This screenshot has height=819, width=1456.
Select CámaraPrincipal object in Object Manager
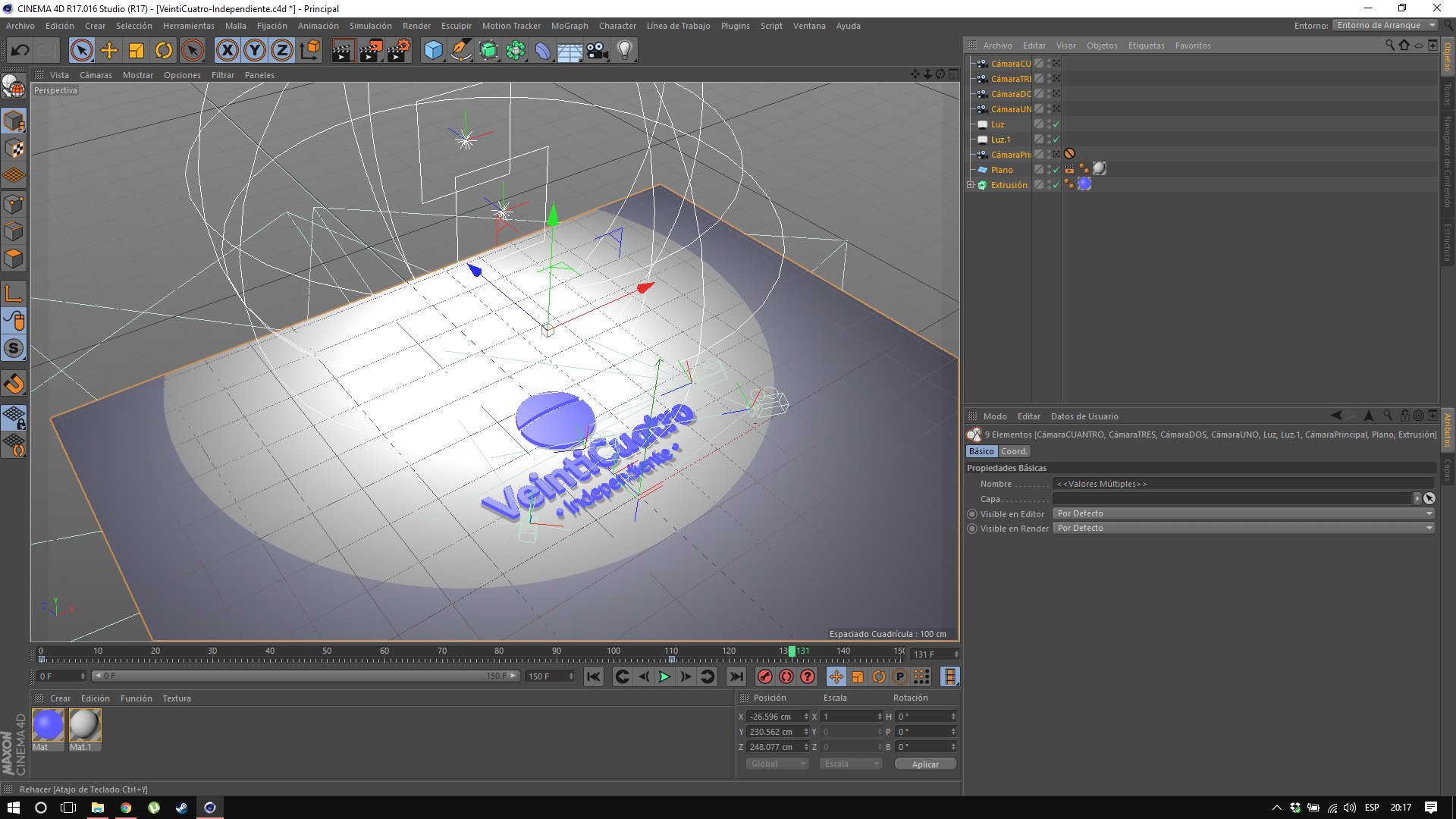1010,155
